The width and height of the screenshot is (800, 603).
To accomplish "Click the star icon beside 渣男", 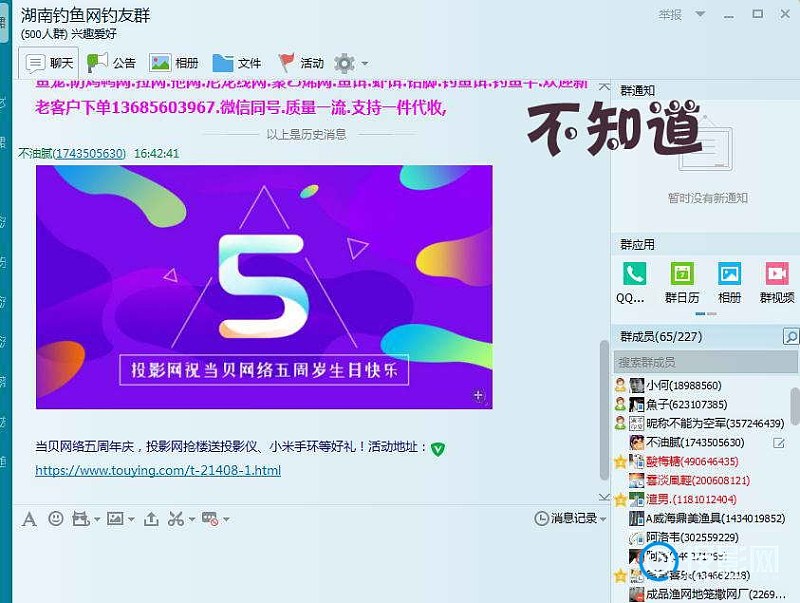I will click(x=620, y=500).
